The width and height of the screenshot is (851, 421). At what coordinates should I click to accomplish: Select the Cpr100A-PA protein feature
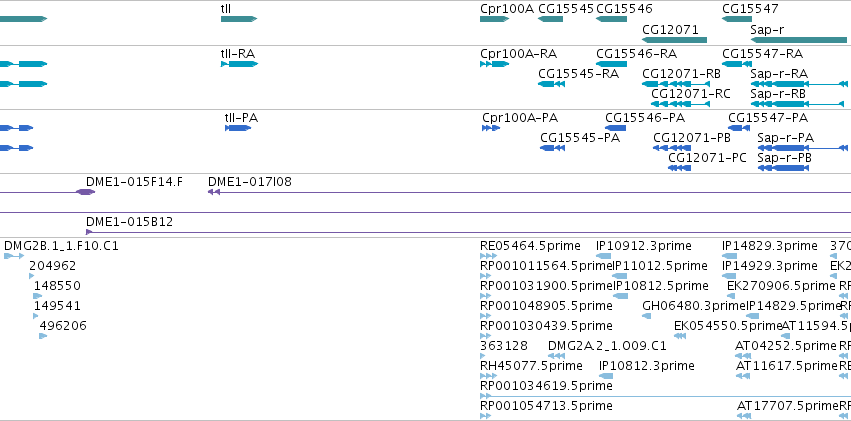click(x=491, y=128)
